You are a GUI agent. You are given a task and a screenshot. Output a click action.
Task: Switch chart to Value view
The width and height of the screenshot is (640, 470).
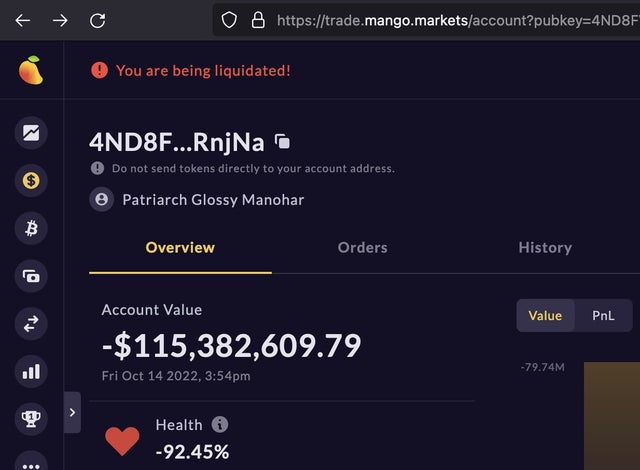pos(545,316)
